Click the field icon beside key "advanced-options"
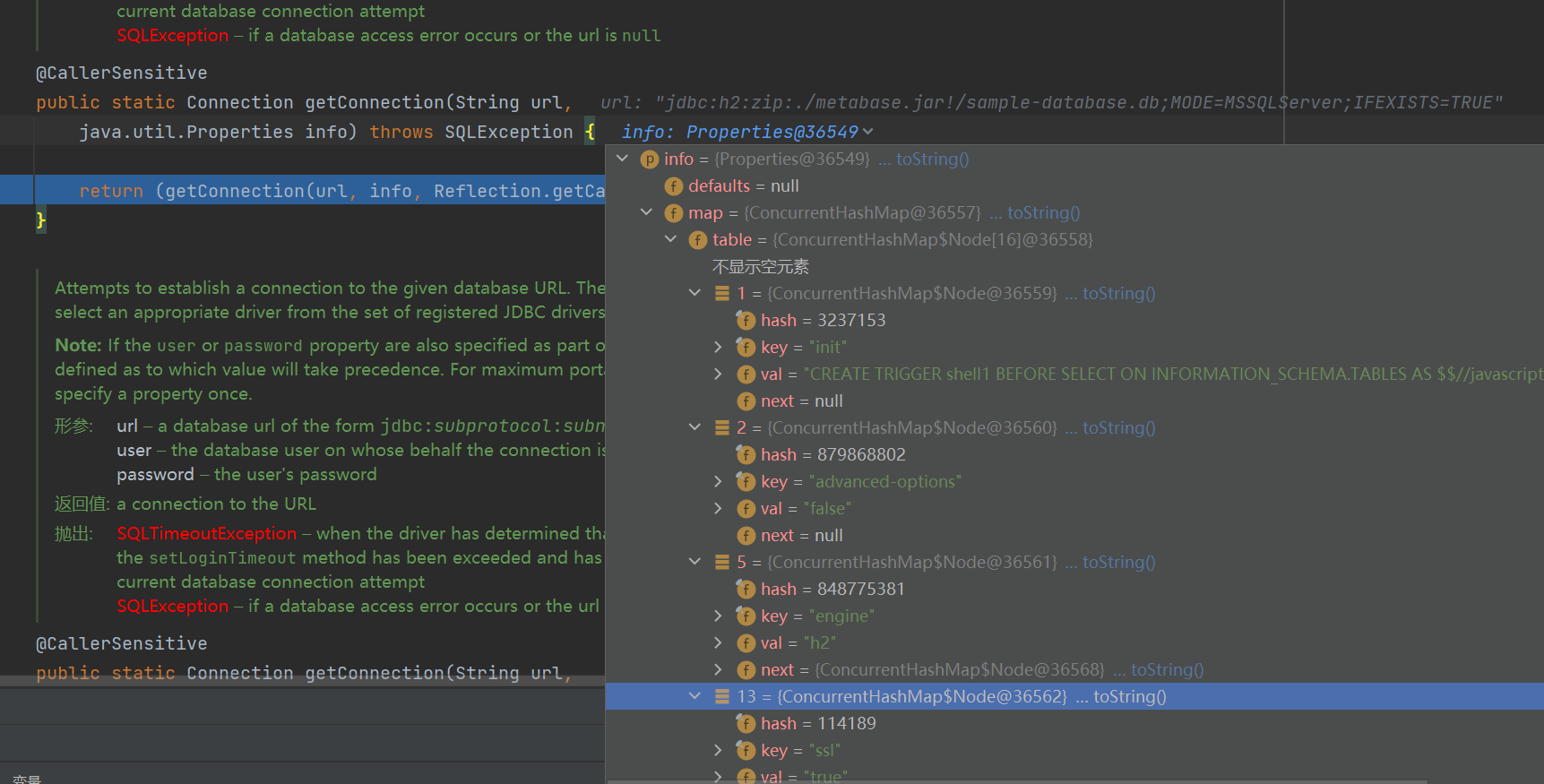Viewport: 1544px width, 784px height. pyautogui.click(x=746, y=481)
